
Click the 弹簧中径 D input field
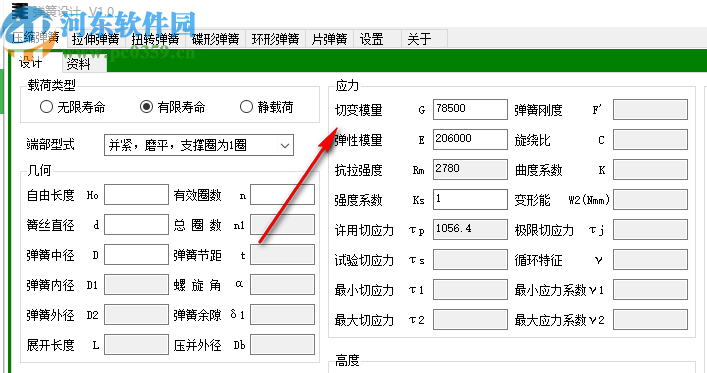pos(137,255)
